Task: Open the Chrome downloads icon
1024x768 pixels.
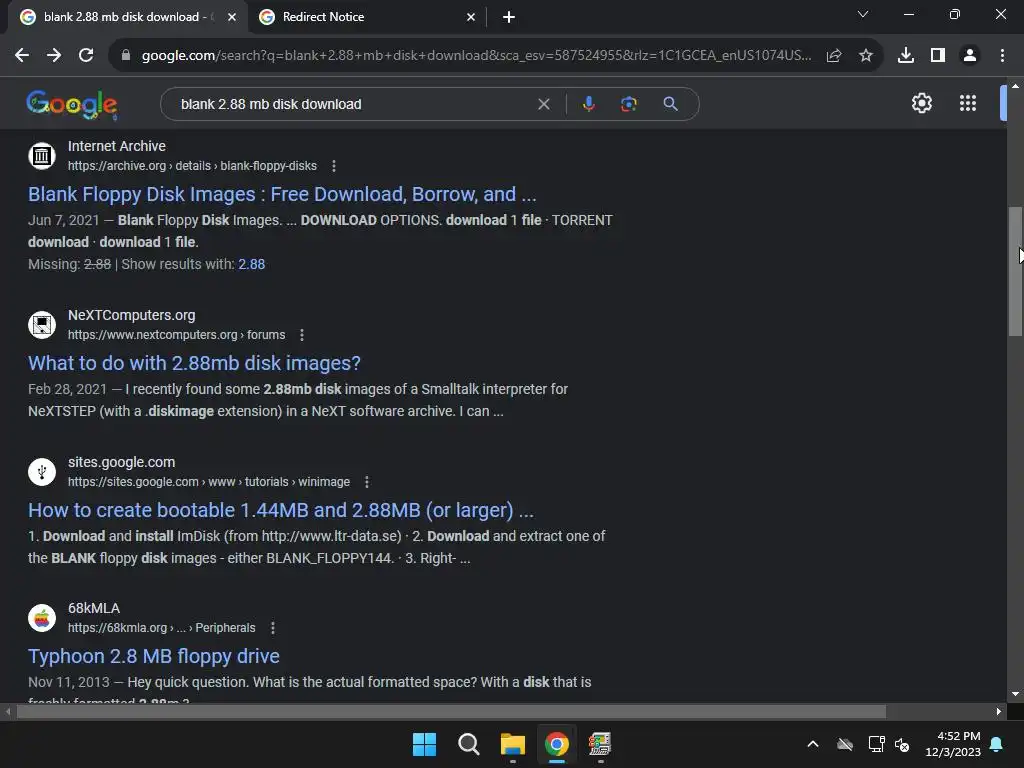Action: click(906, 56)
